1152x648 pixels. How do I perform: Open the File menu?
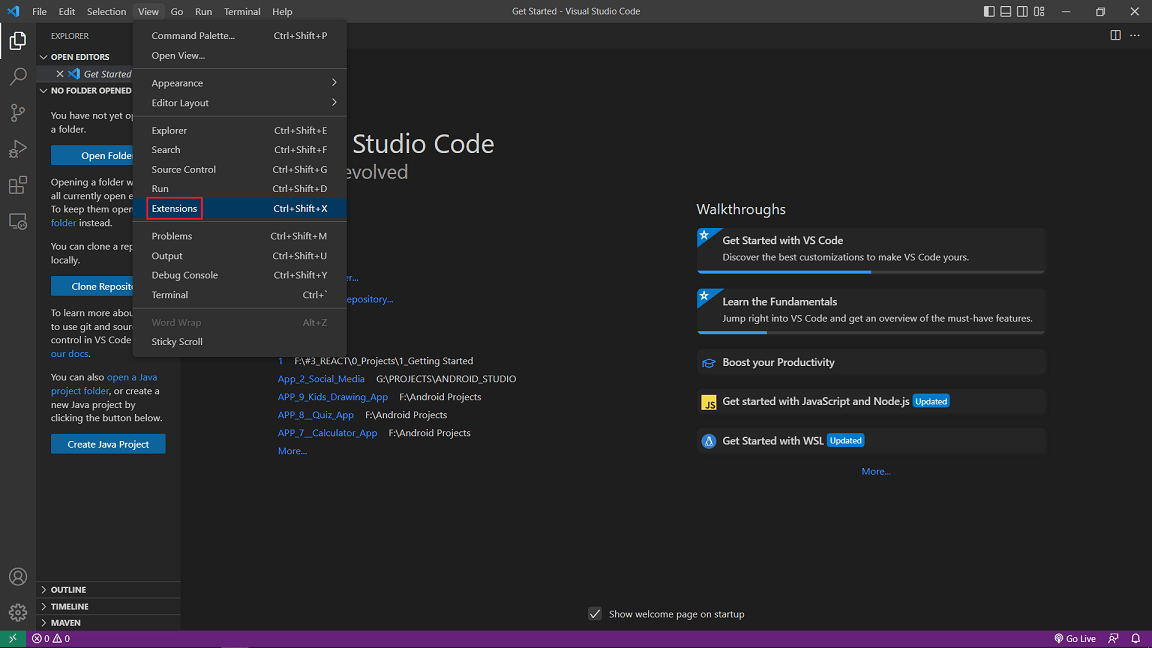click(x=40, y=11)
